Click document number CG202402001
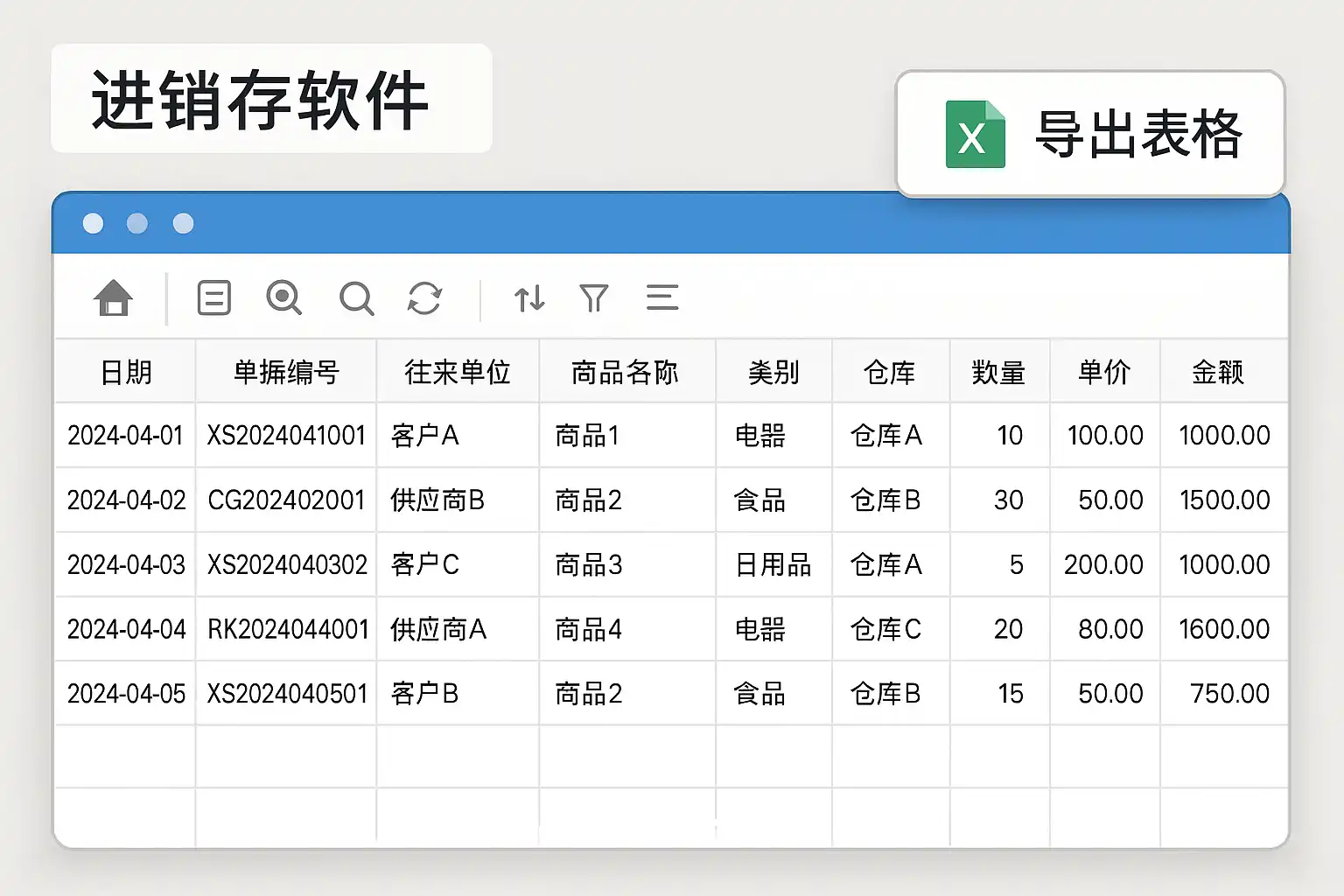This screenshot has height=896, width=1344. click(286, 500)
